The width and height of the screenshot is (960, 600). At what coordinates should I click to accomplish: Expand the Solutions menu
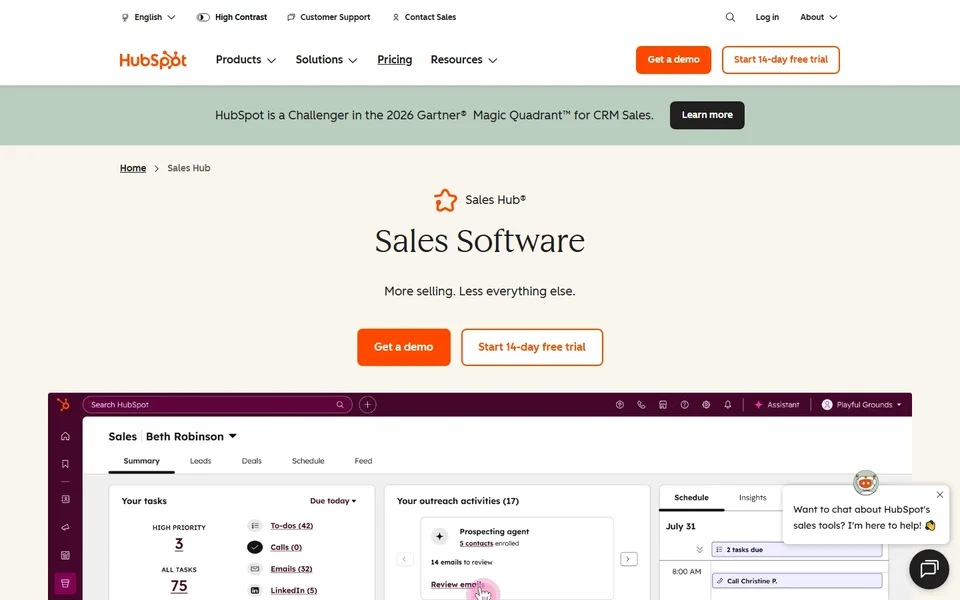coord(326,60)
